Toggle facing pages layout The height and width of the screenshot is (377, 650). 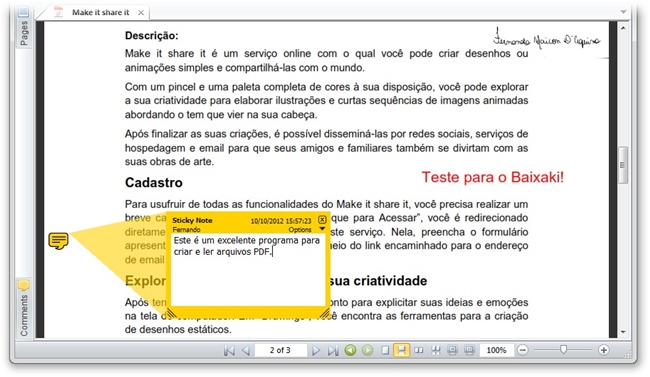point(419,350)
